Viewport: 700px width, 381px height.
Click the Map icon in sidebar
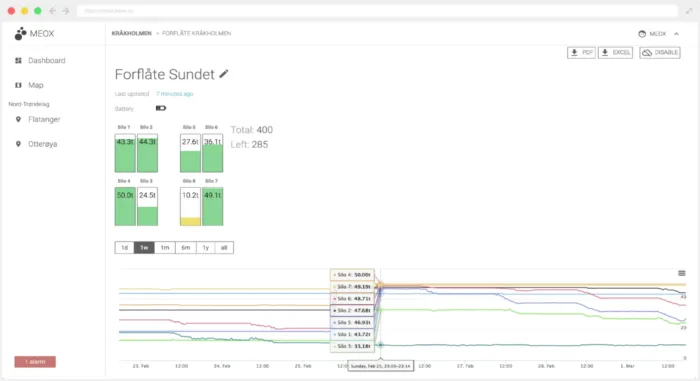click(18, 85)
